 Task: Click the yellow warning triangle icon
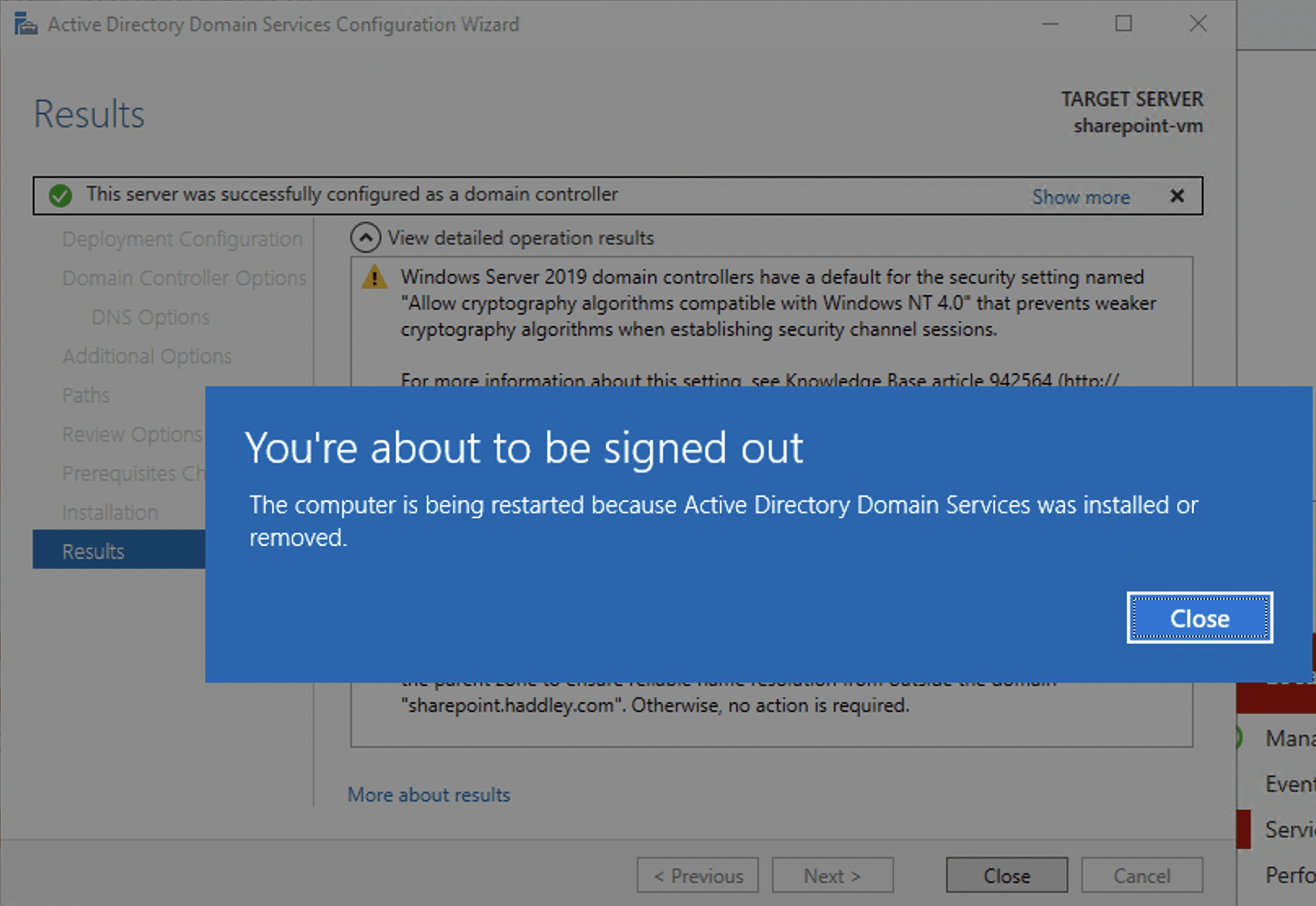coord(374,277)
